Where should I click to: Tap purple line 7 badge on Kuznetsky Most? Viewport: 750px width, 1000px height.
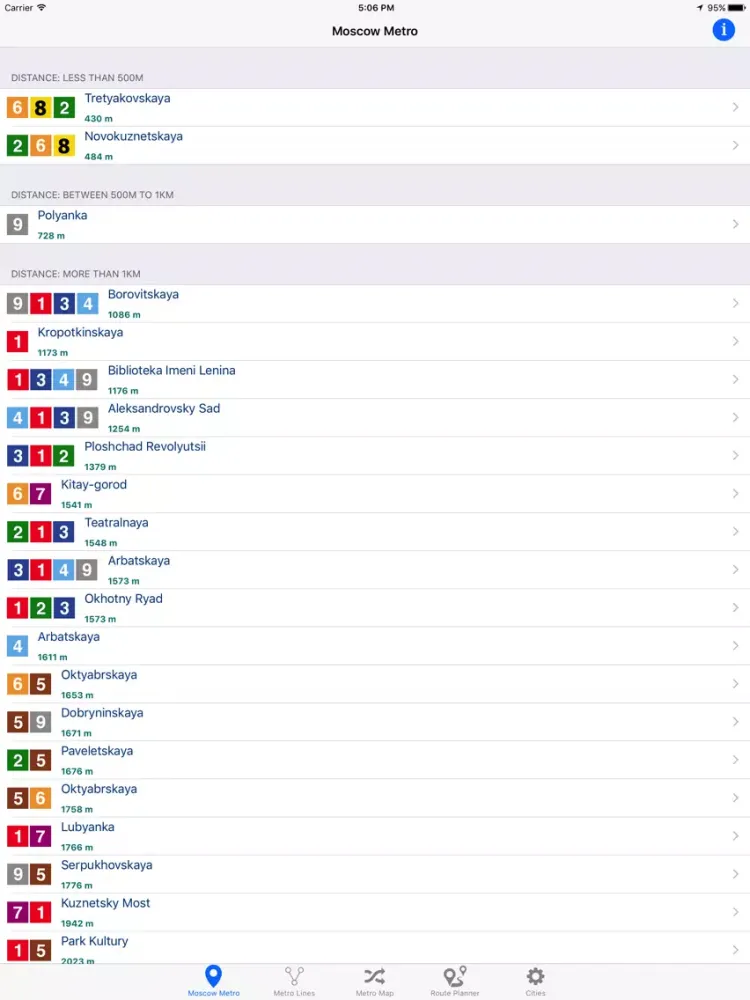click(x=17, y=913)
